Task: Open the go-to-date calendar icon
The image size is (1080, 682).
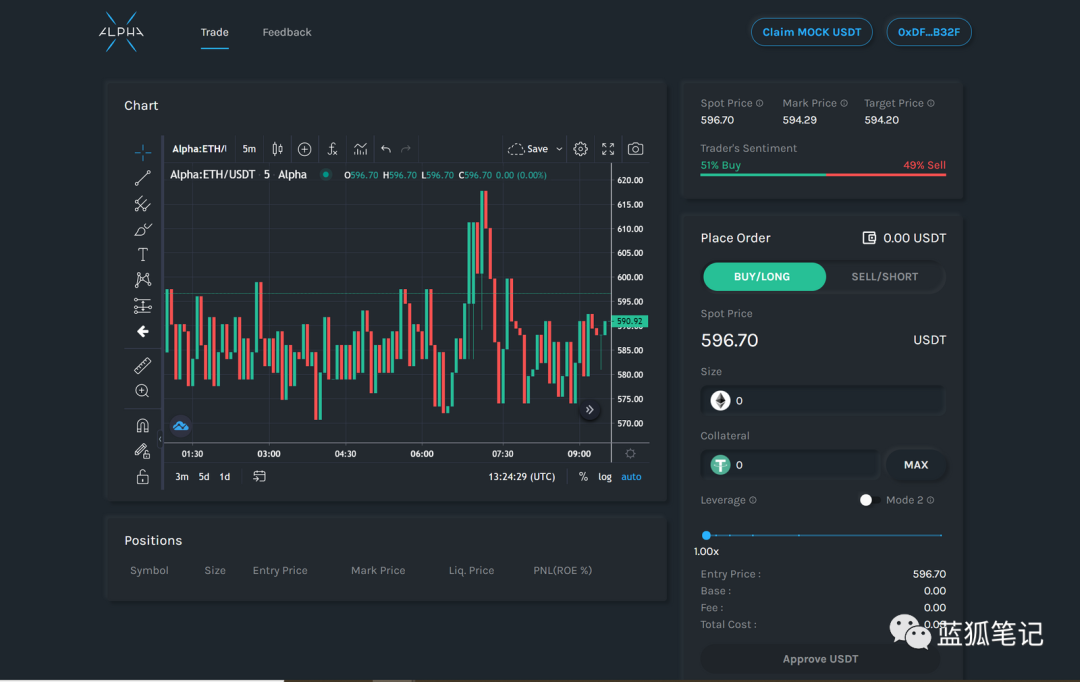Action: pyautogui.click(x=259, y=477)
